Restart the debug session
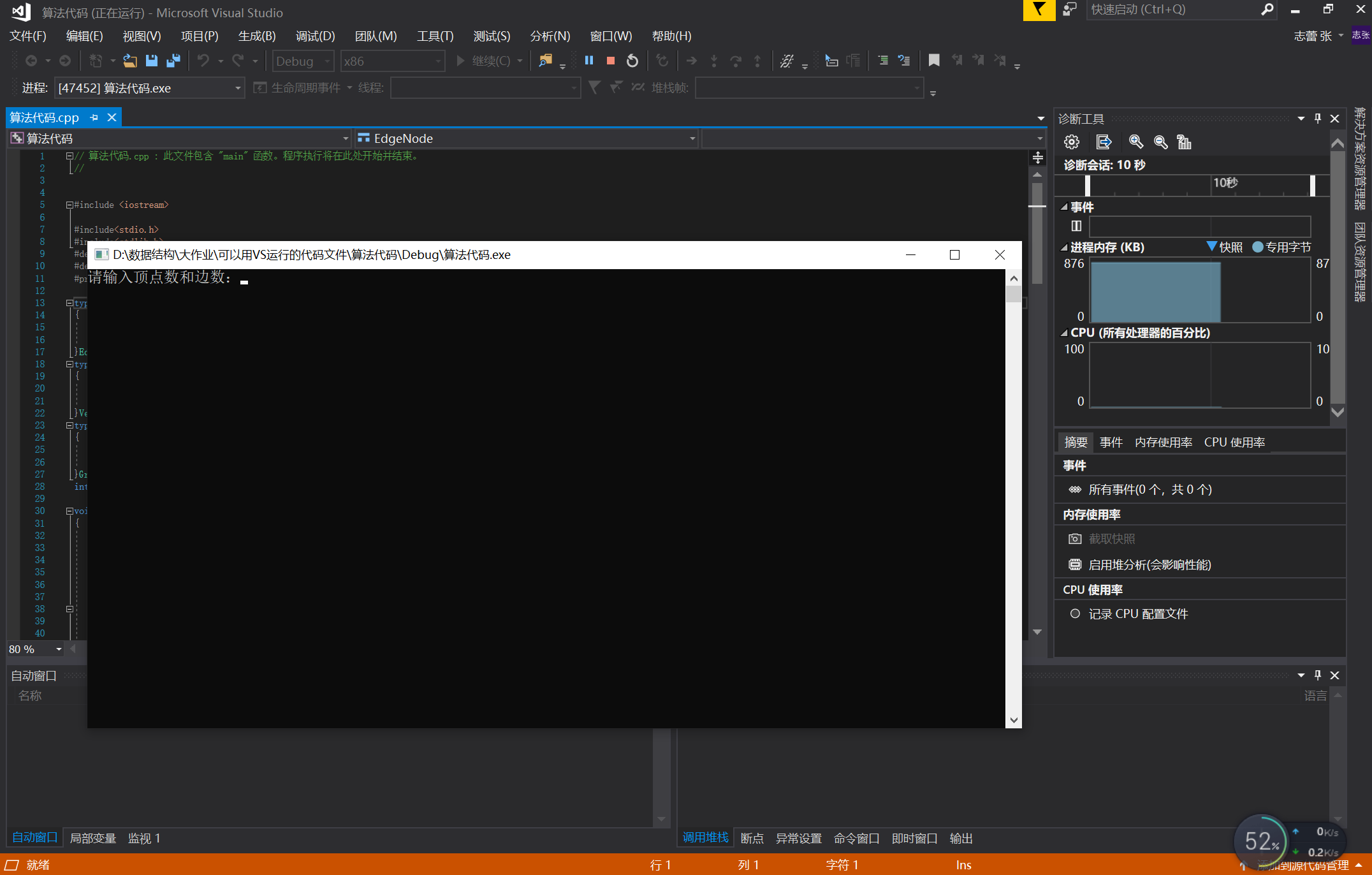Image resolution: width=1372 pixels, height=875 pixels. (x=632, y=61)
